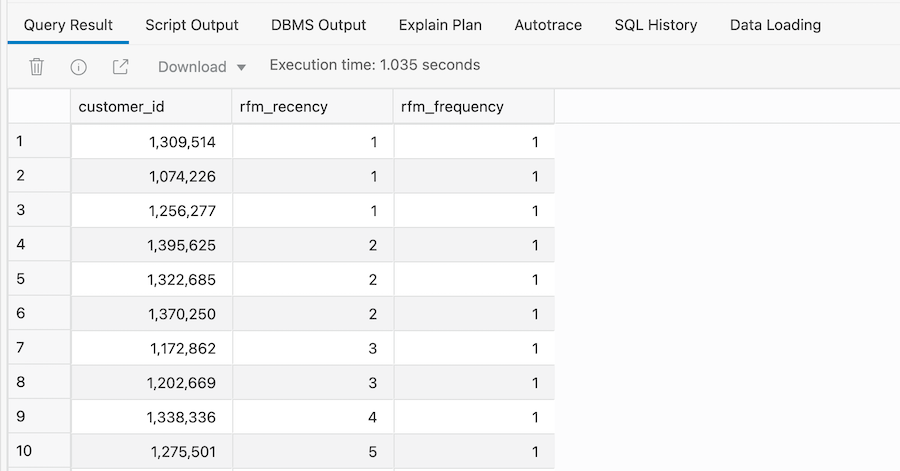Select the Query Result tab
The width and height of the screenshot is (900, 471).
click(x=68, y=25)
